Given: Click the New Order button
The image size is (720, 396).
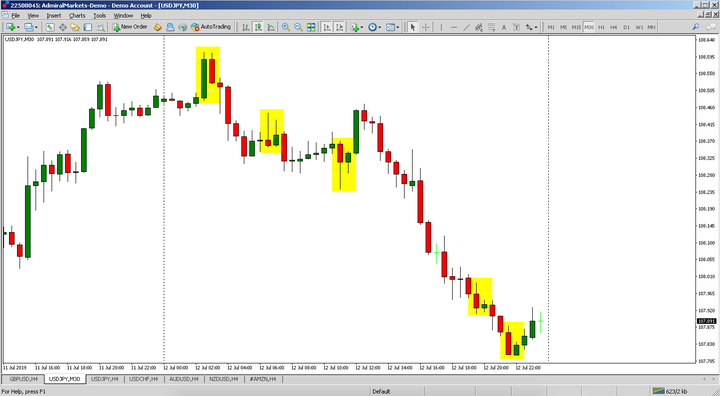Looking at the screenshot, I should pos(130,27).
